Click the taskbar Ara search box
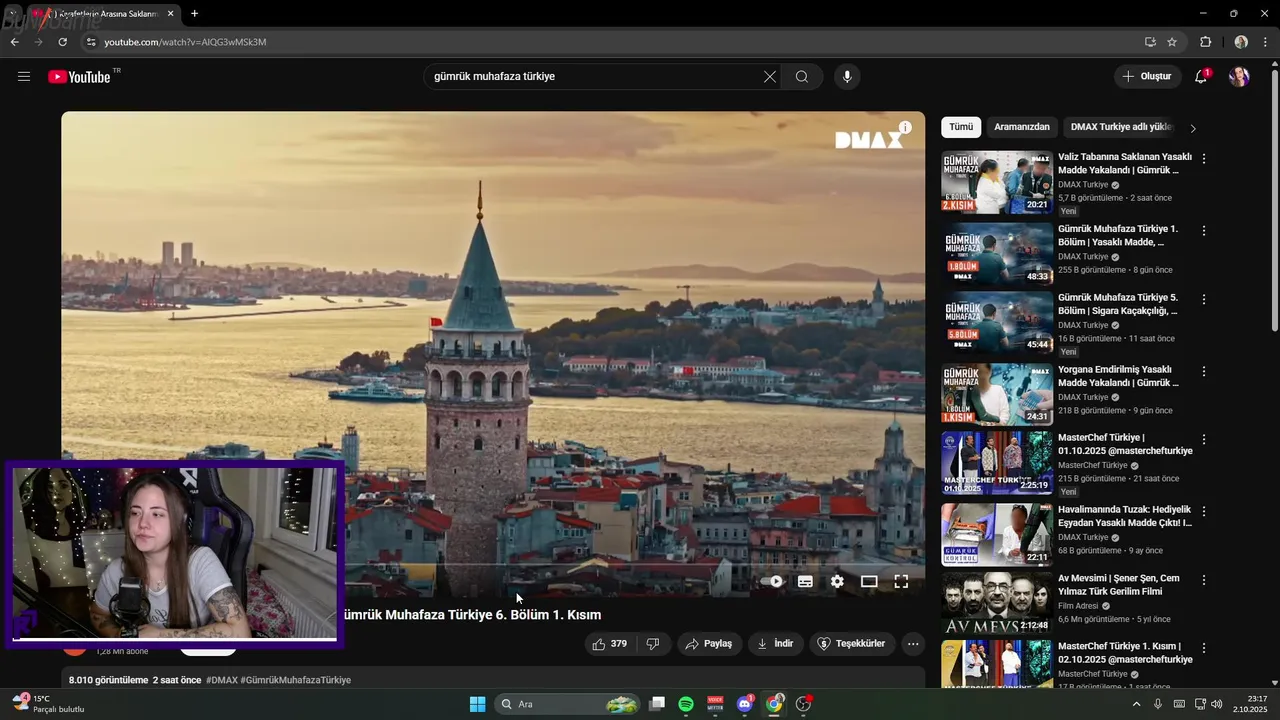The height and width of the screenshot is (720, 1280). click(568, 704)
